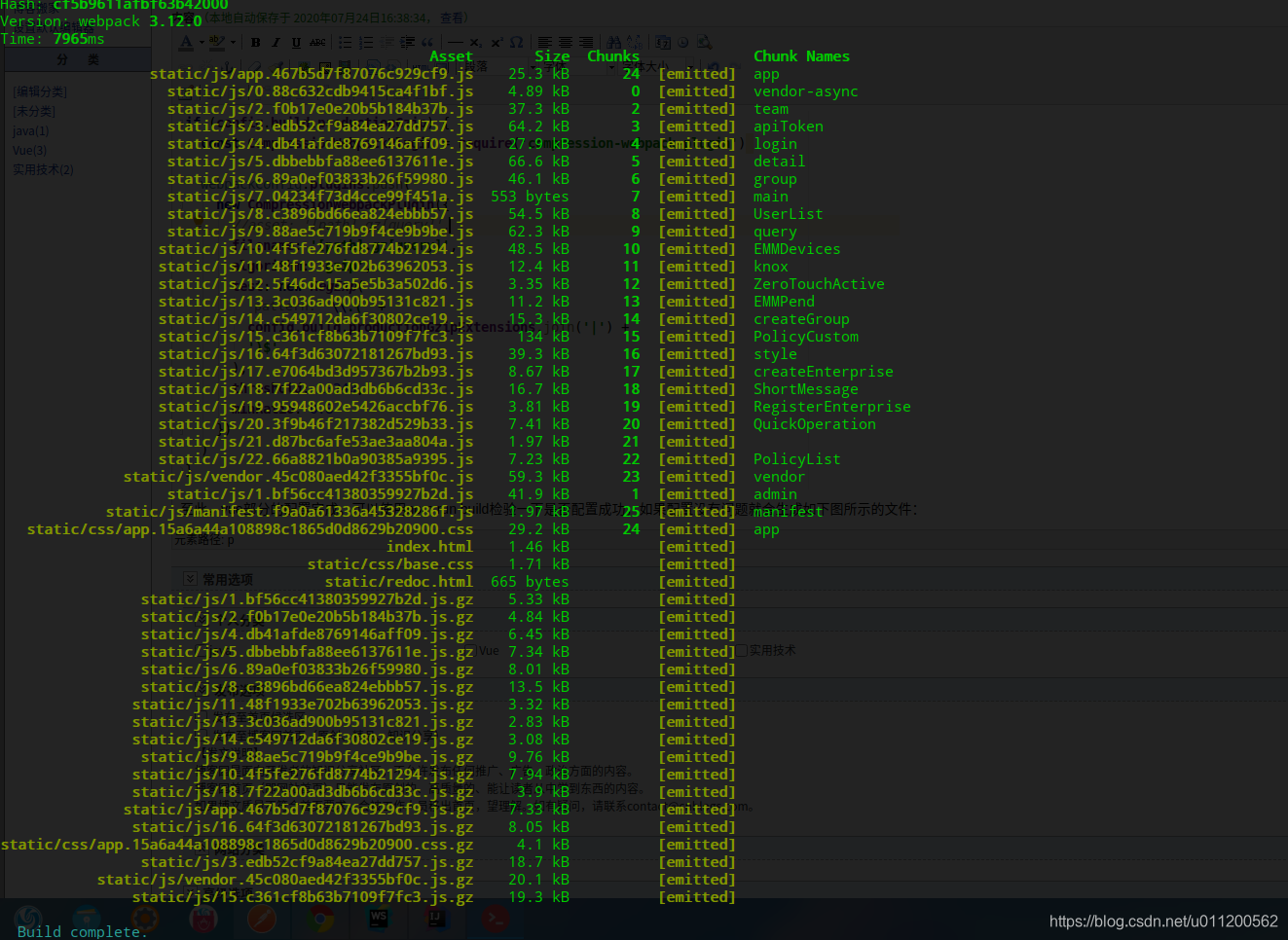Select the java(1) category
This screenshot has width=1288, height=940.
tap(30, 130)
